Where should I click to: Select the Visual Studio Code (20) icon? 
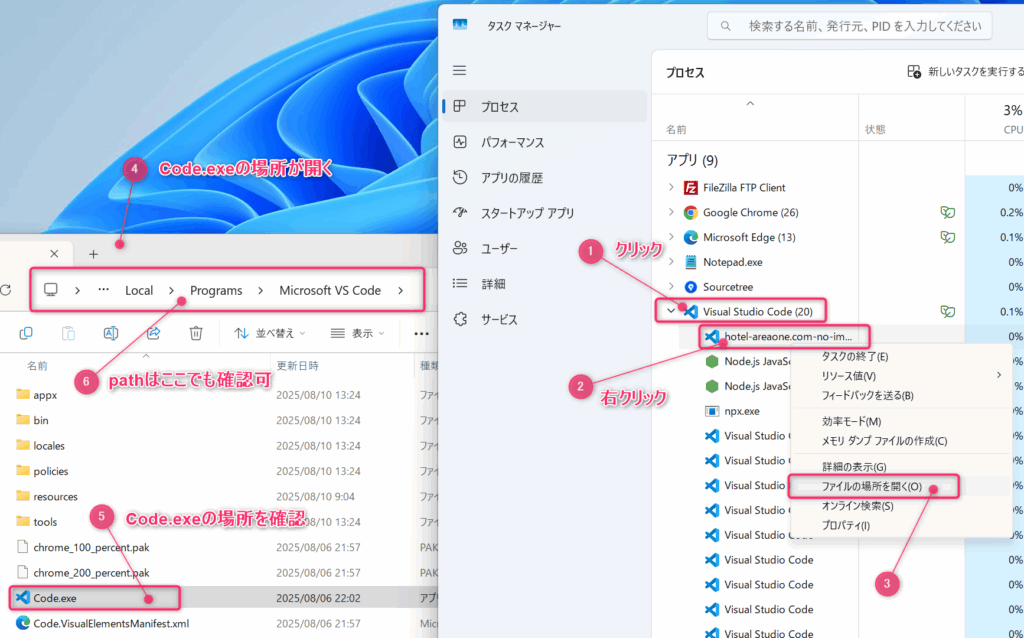pos(690,311)
